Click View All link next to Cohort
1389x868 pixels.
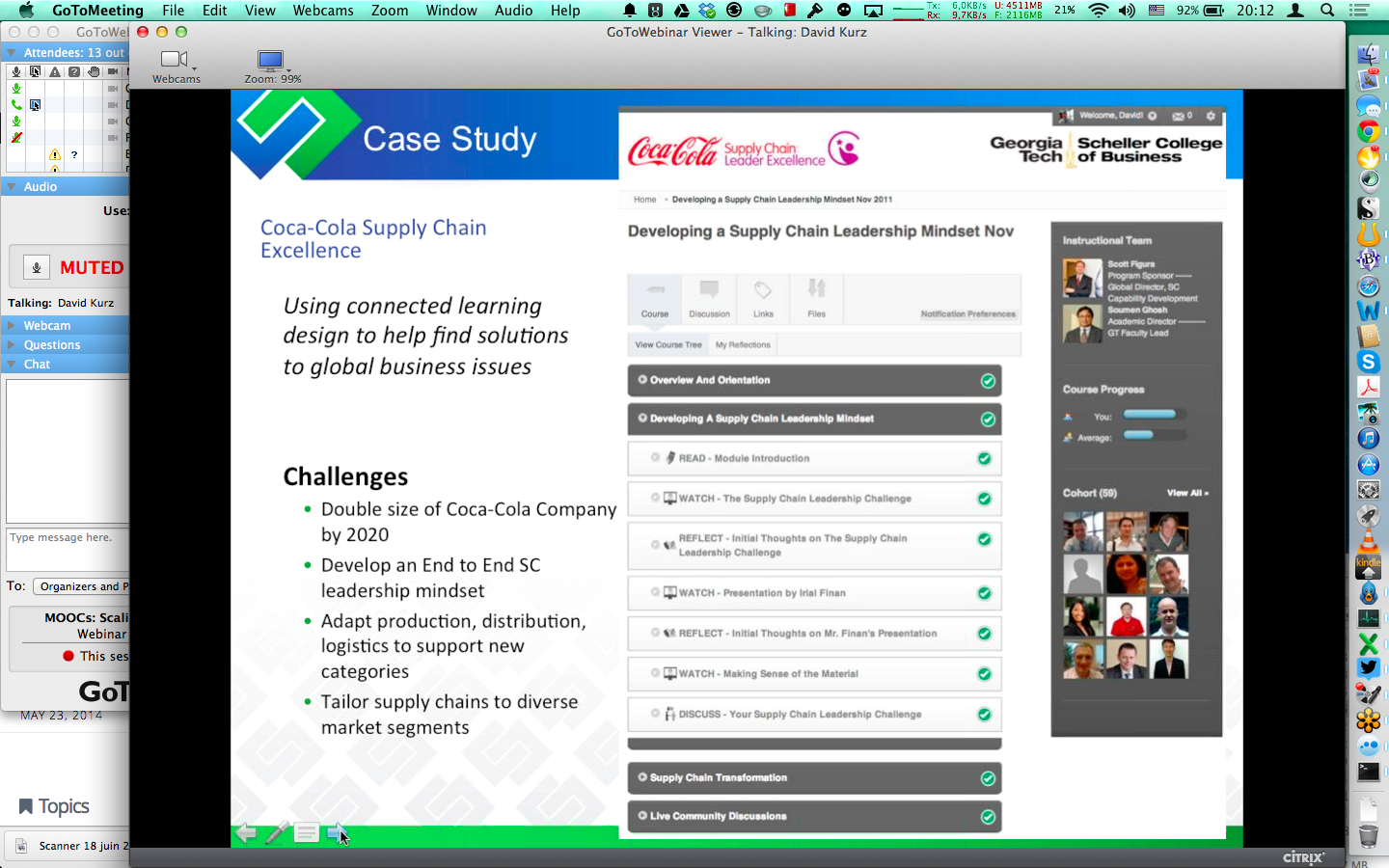pyautogui.click(x=1187, y=493)
